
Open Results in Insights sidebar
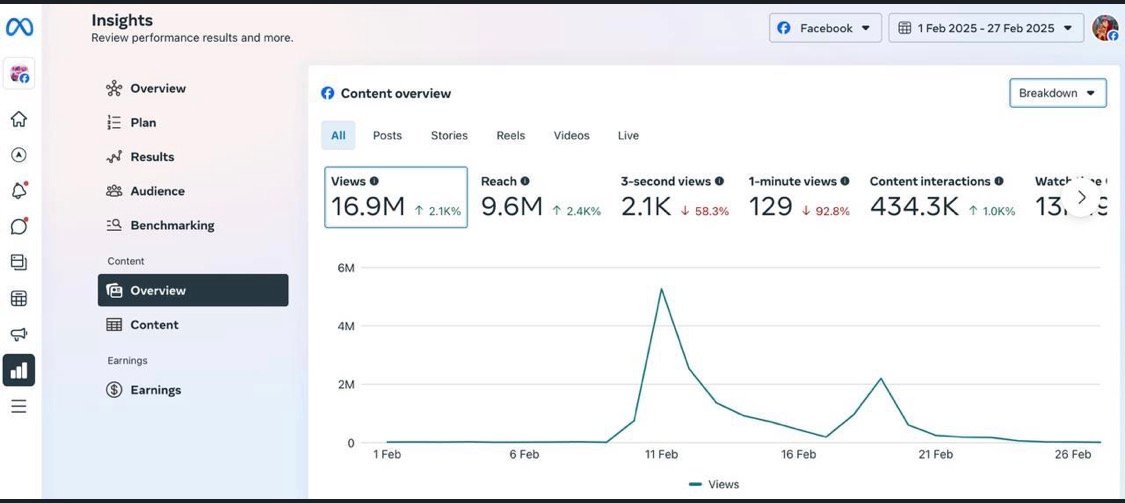pos(193,156)
